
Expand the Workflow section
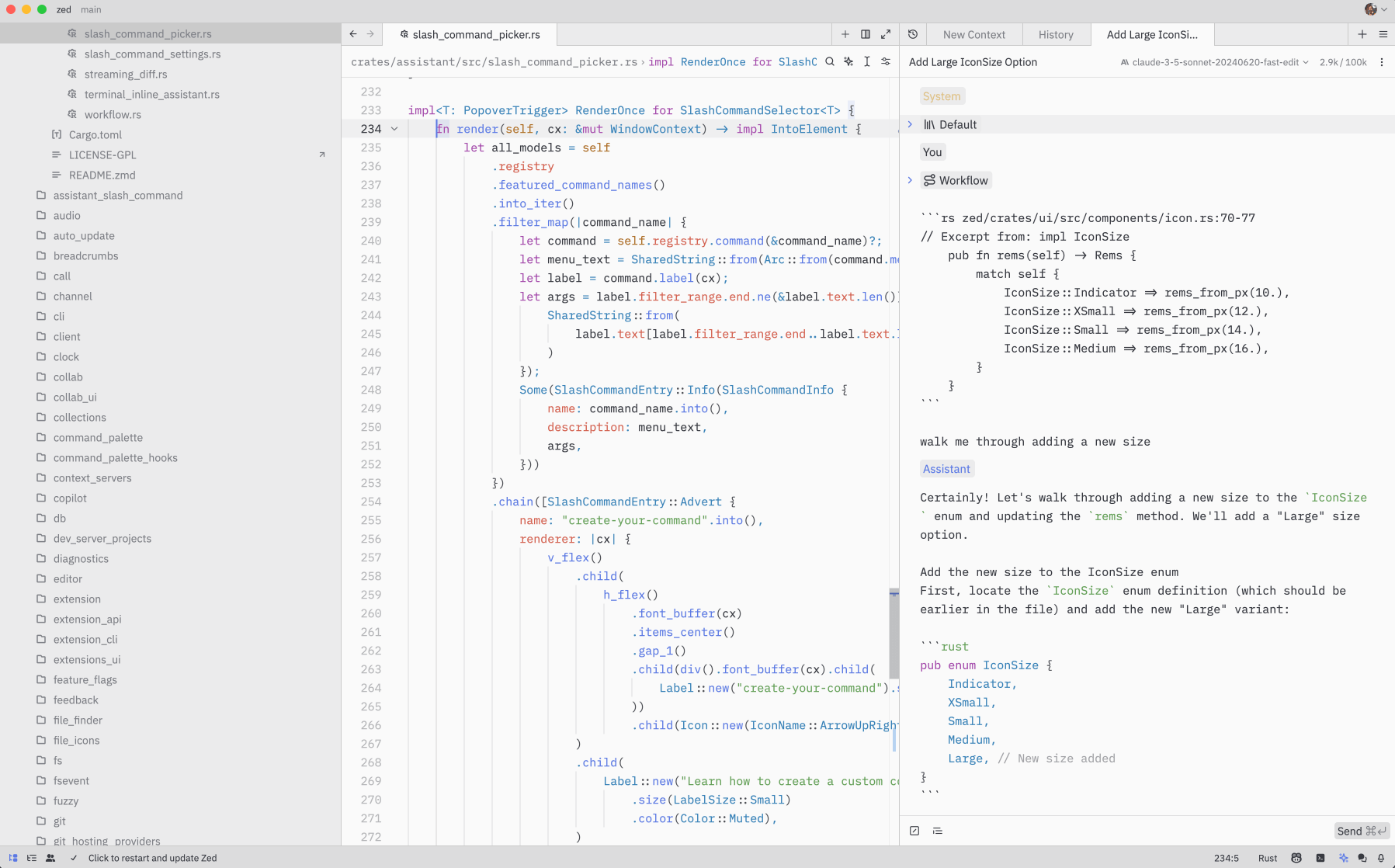point(911,180)
